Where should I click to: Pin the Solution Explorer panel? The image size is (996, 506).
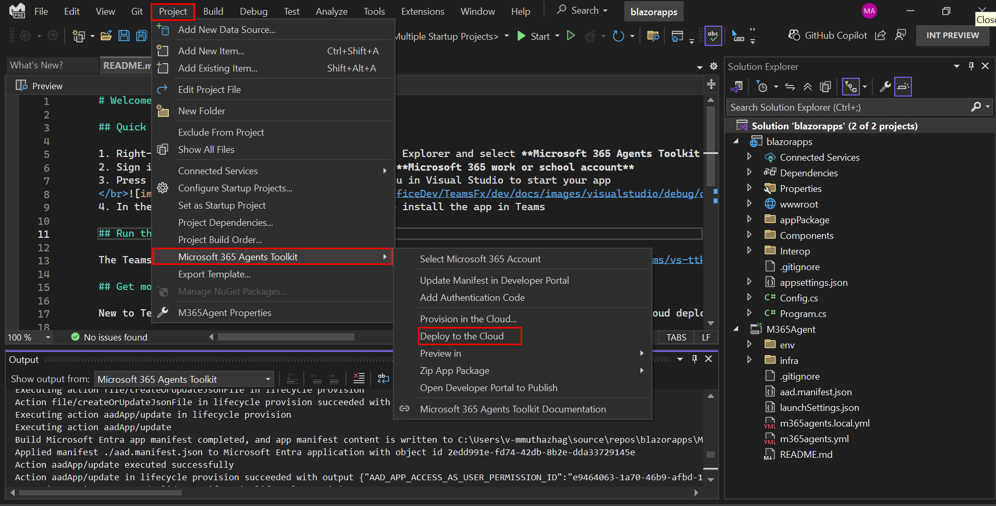(971, 66)
